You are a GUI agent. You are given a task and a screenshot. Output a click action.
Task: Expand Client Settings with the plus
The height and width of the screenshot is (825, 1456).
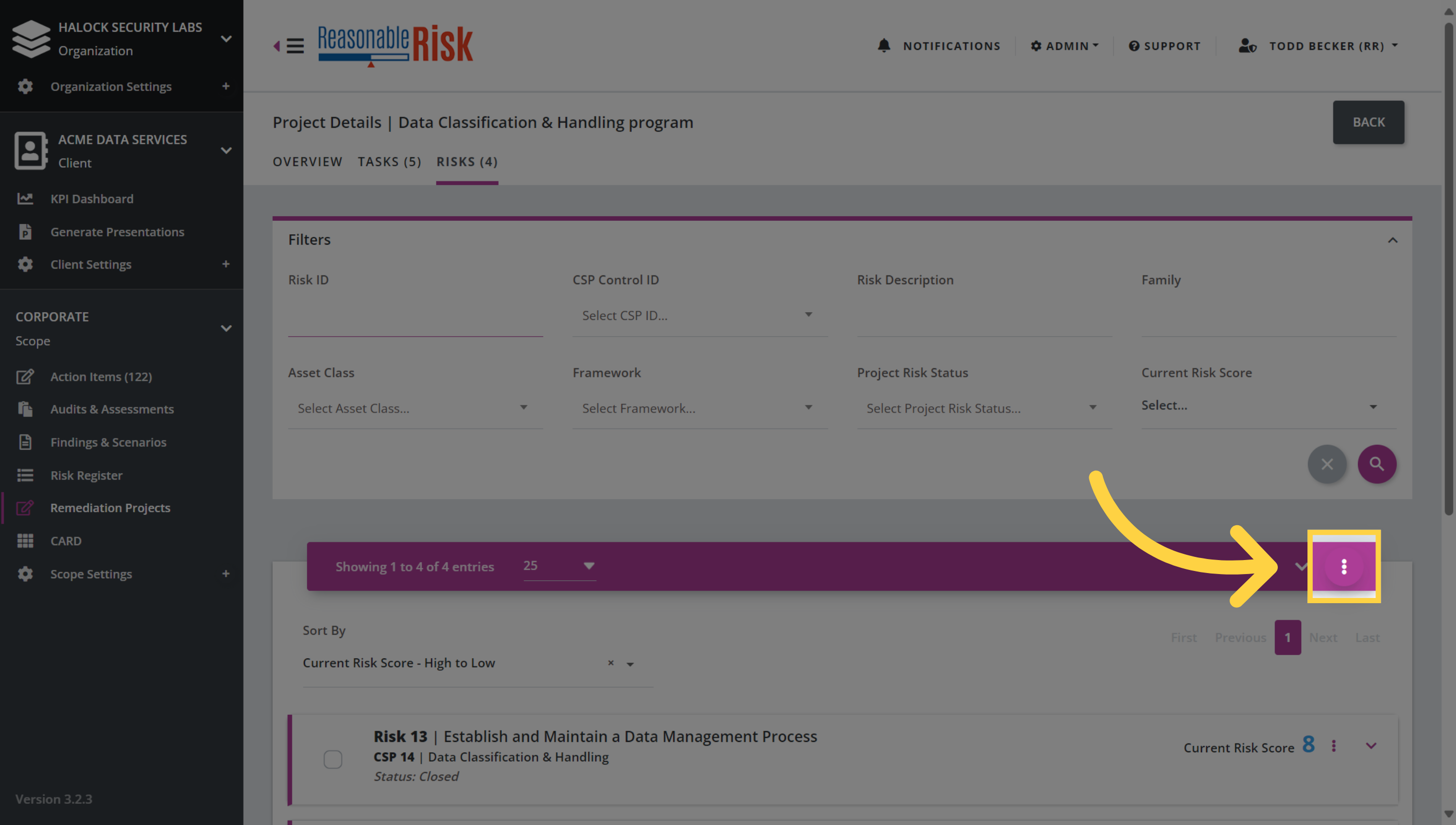226,264
